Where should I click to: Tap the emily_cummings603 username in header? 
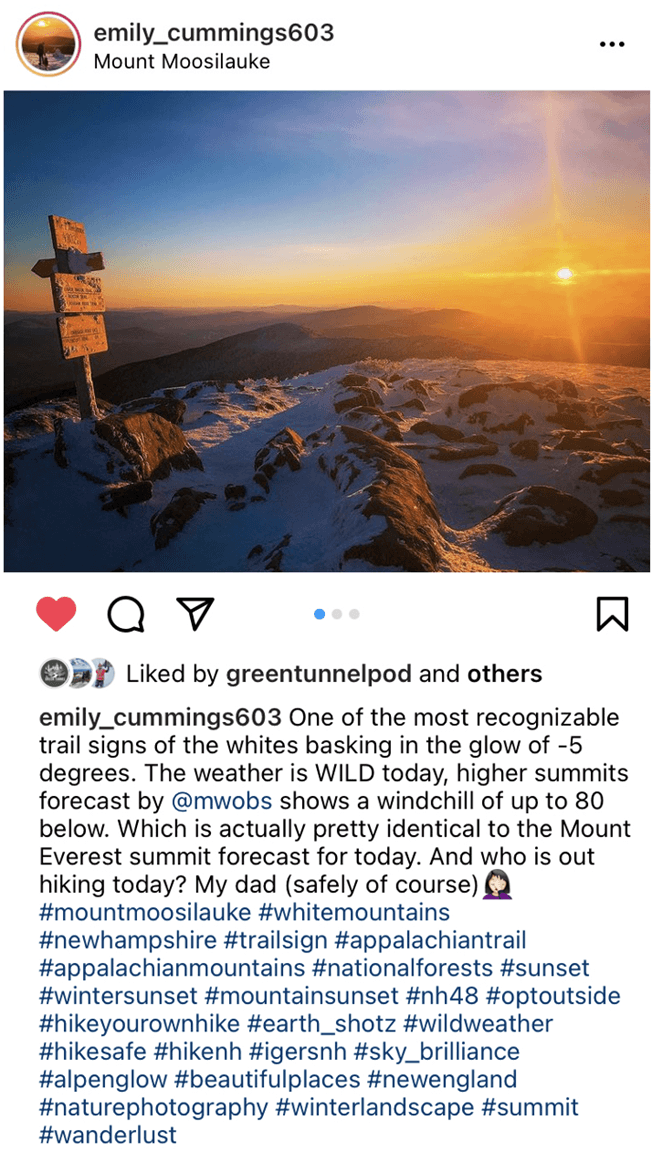(x=213, y=32)
